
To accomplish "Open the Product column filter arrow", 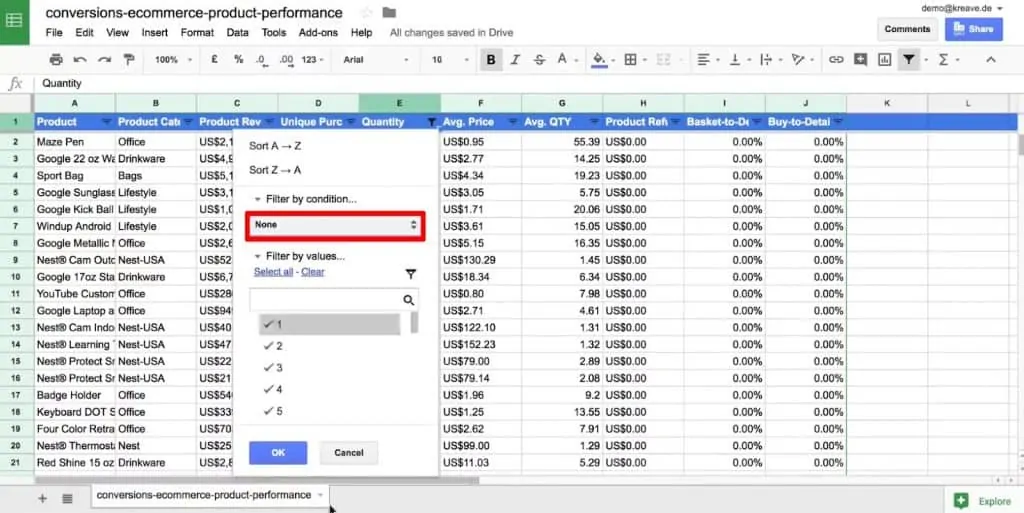I will click(x=106, y=122).
